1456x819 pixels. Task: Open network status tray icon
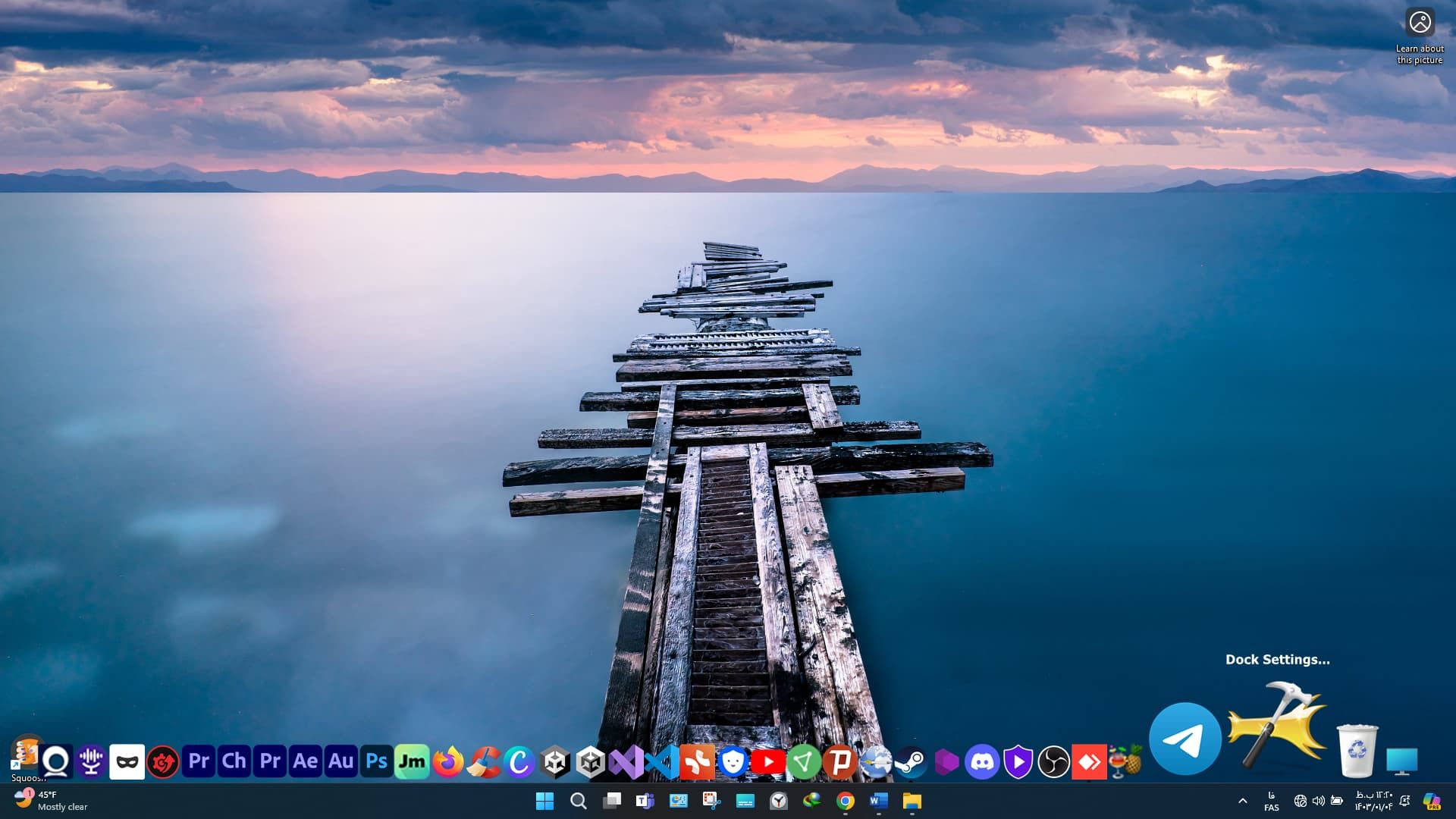tap(1300, 801)
